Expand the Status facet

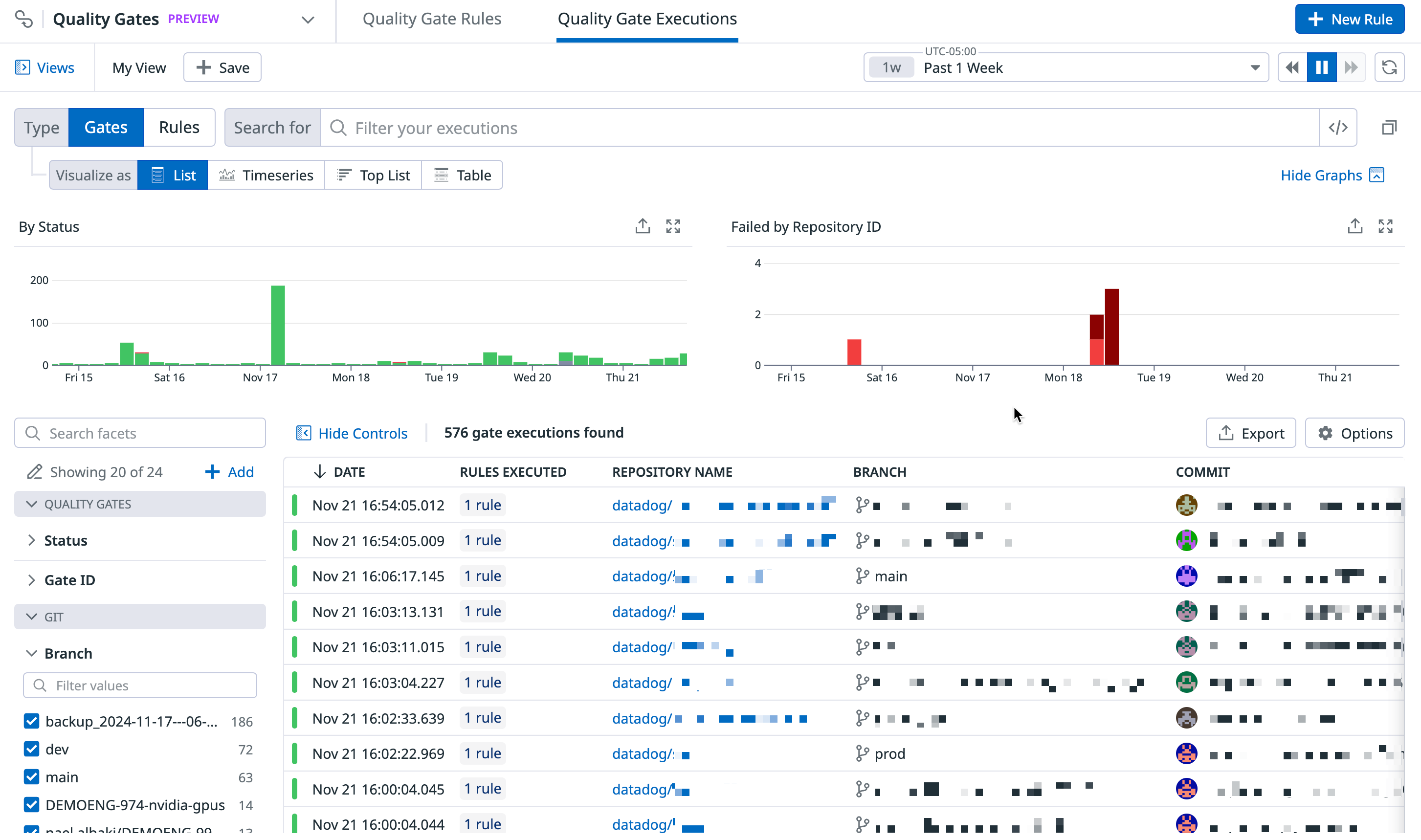click(x=65, y=541)
